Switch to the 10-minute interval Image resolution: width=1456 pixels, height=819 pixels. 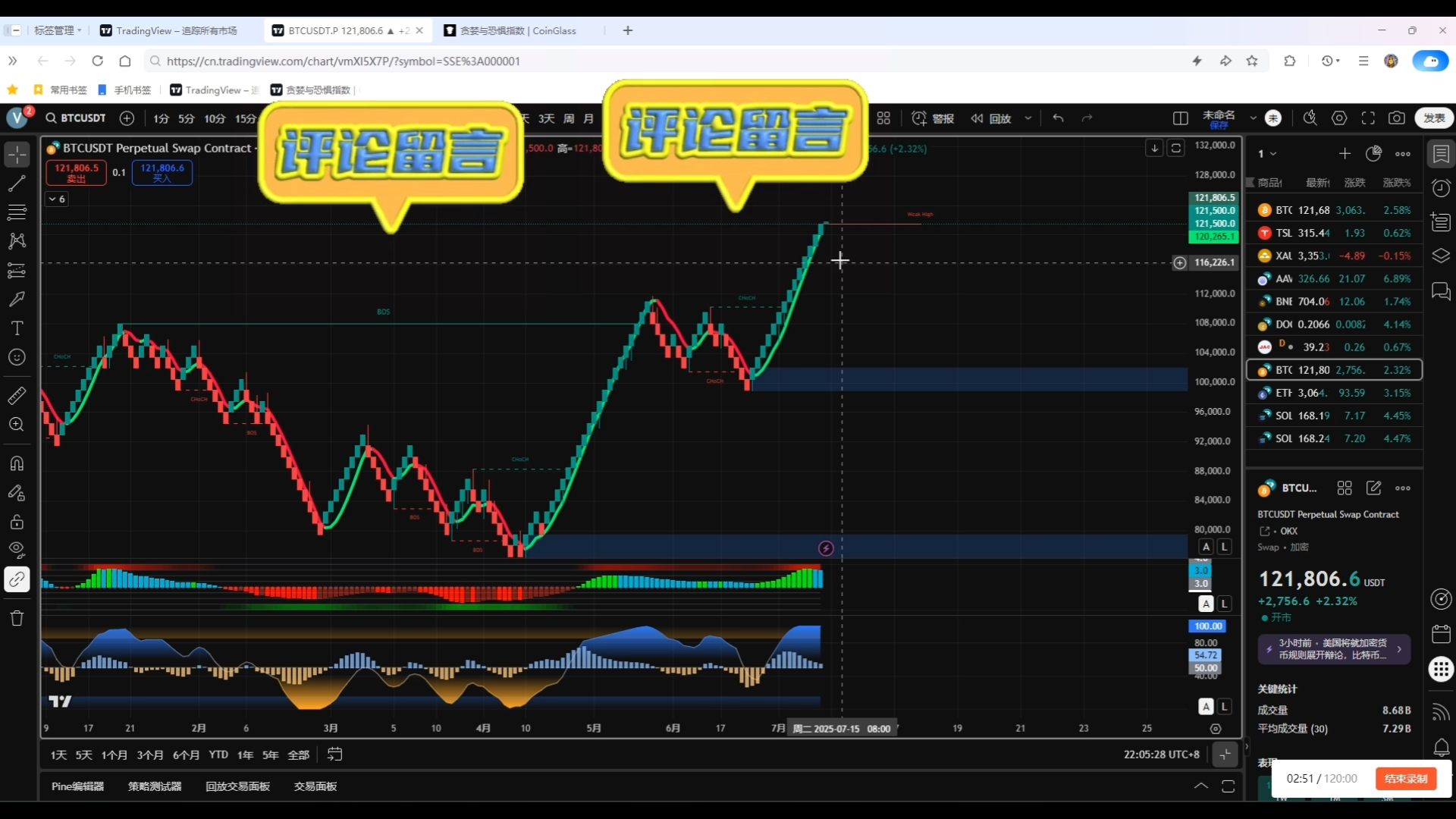click(x=215, y=118)
